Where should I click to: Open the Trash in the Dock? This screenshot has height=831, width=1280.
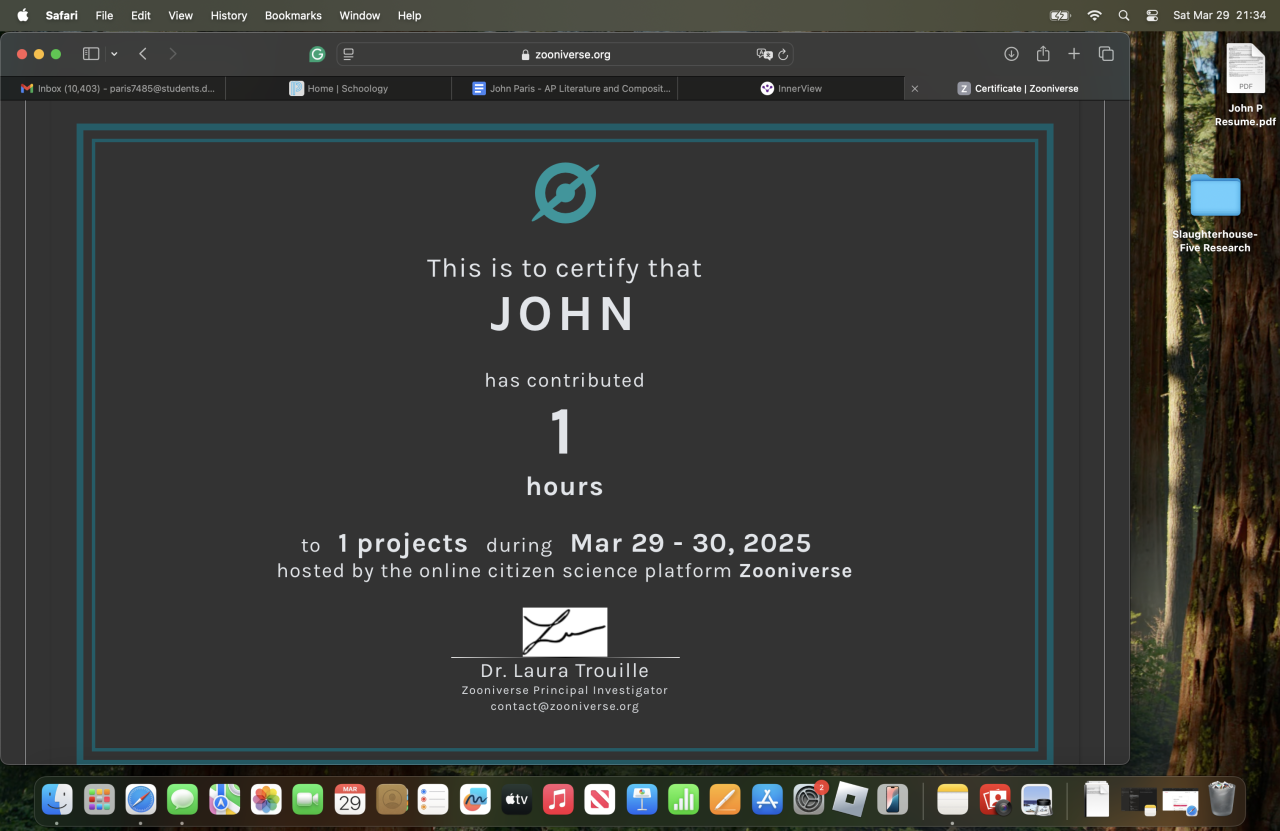pyautogui.click(x=1221, y=799)
